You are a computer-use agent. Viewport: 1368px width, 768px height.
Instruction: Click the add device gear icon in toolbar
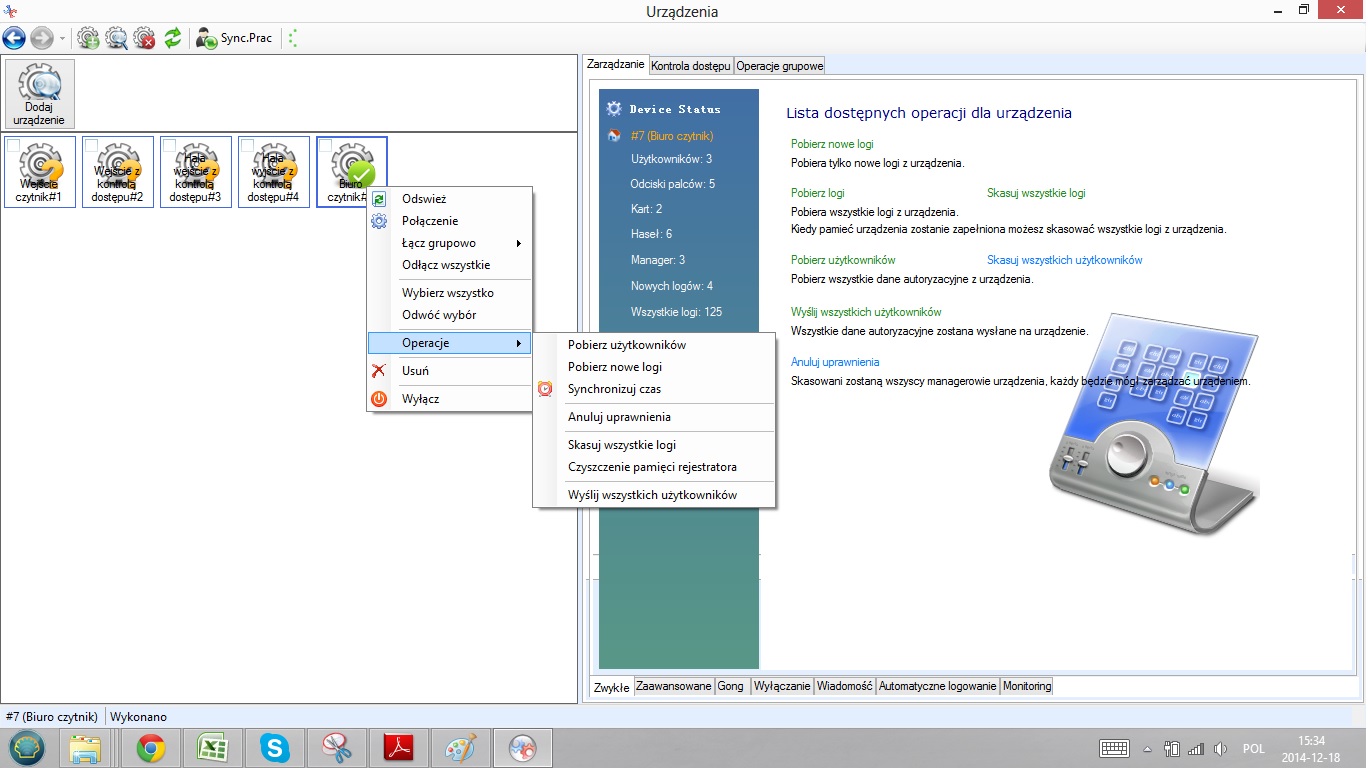(88, 38)
